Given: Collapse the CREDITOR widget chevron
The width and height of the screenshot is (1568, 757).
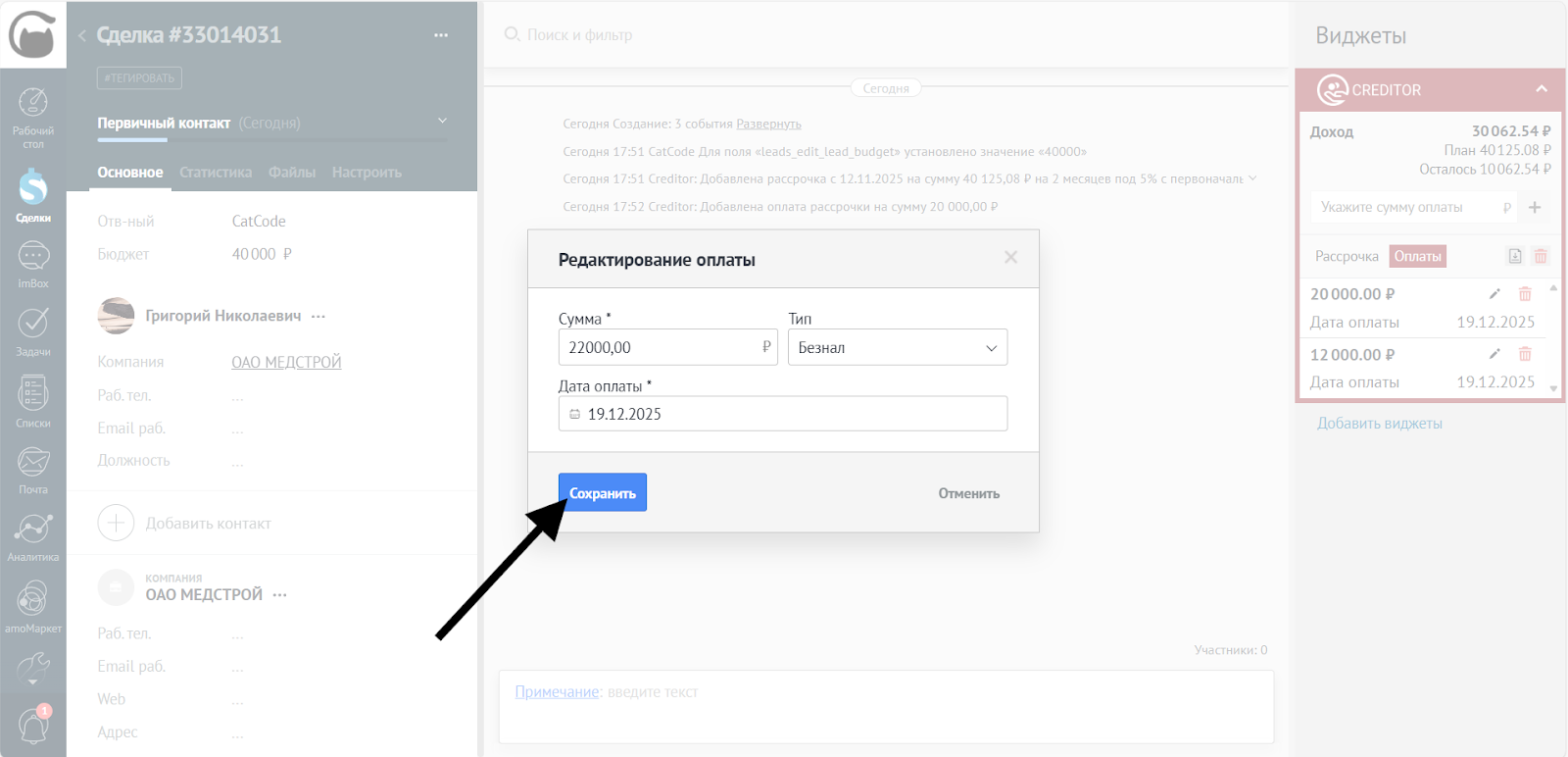Looking at the screenshot, I should click(x=1542, y=89).
